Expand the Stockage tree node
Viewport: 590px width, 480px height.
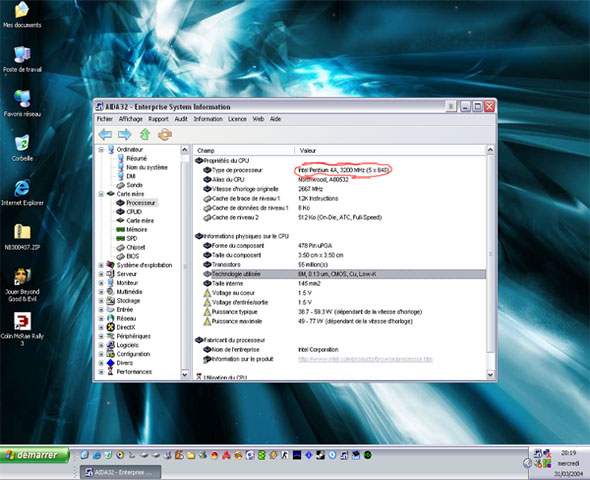tap(101, 301)
